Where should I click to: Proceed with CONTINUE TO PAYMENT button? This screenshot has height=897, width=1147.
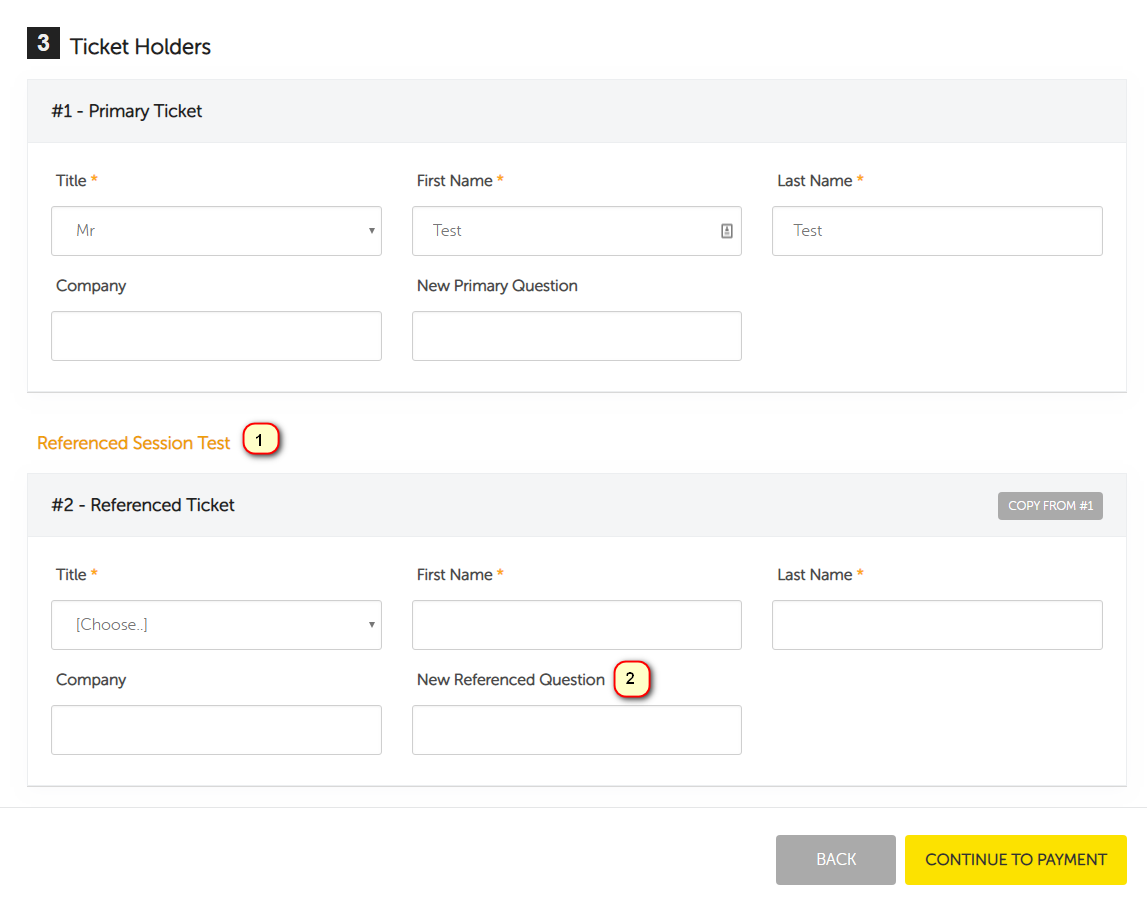click(1016, 860)
